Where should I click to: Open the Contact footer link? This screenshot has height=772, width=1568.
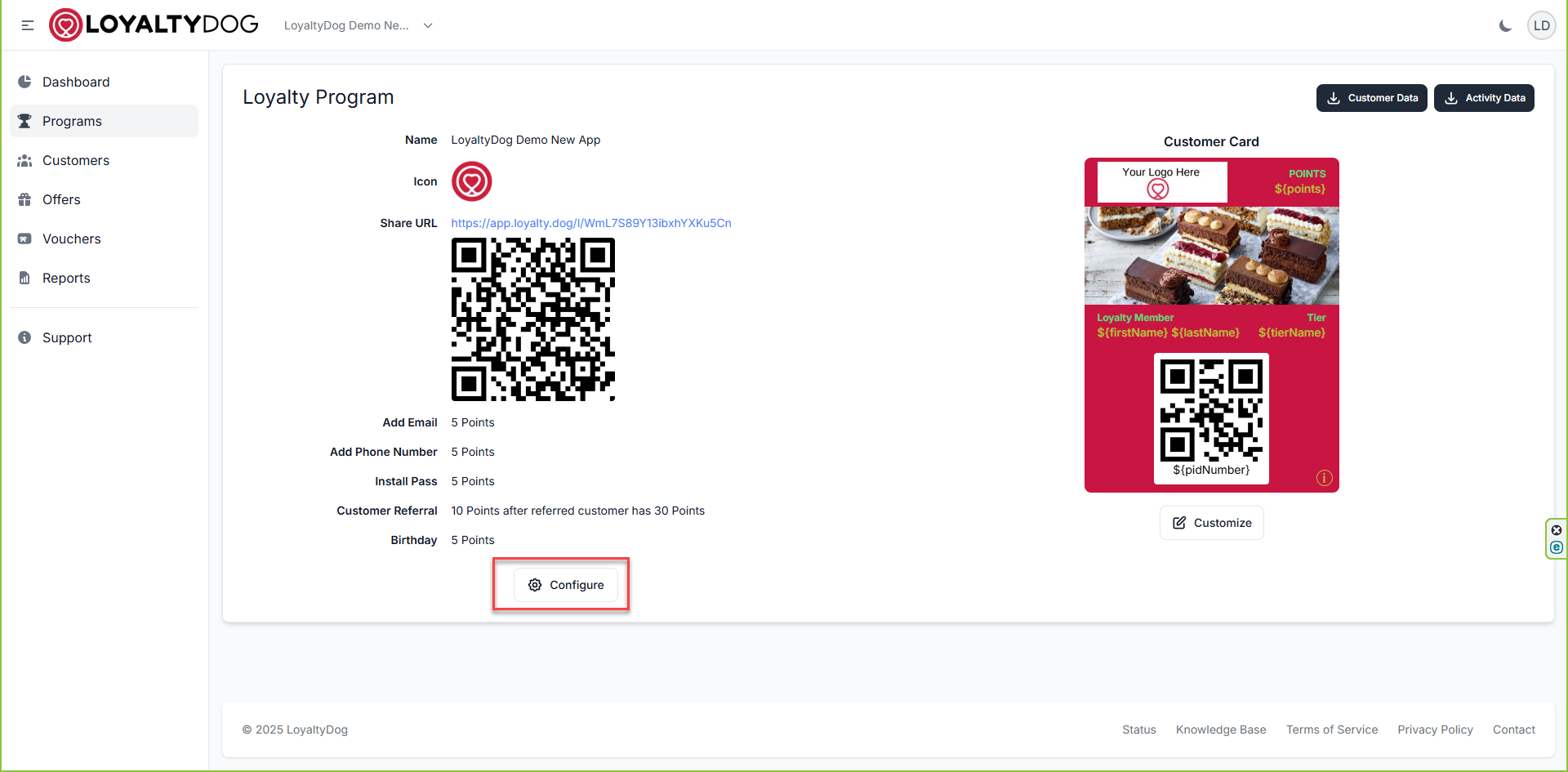pyautogui.click(x=1514, y=730)
